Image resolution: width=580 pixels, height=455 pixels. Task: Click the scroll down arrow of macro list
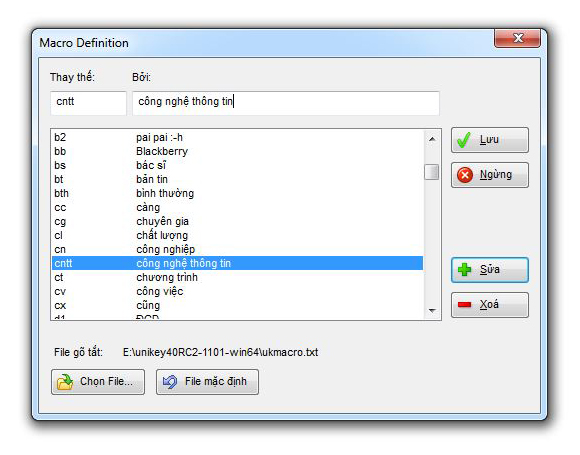(432, 310)
